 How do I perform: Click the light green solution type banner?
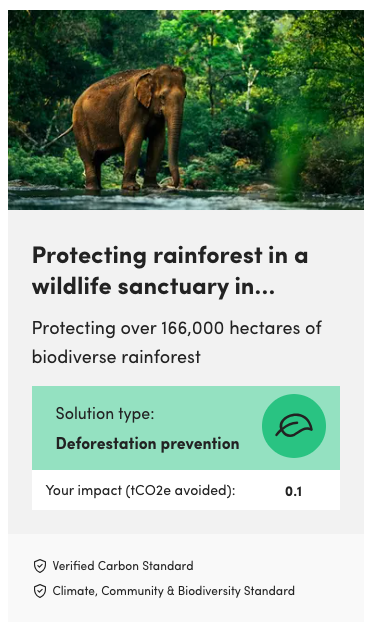[x=186, y=428]
